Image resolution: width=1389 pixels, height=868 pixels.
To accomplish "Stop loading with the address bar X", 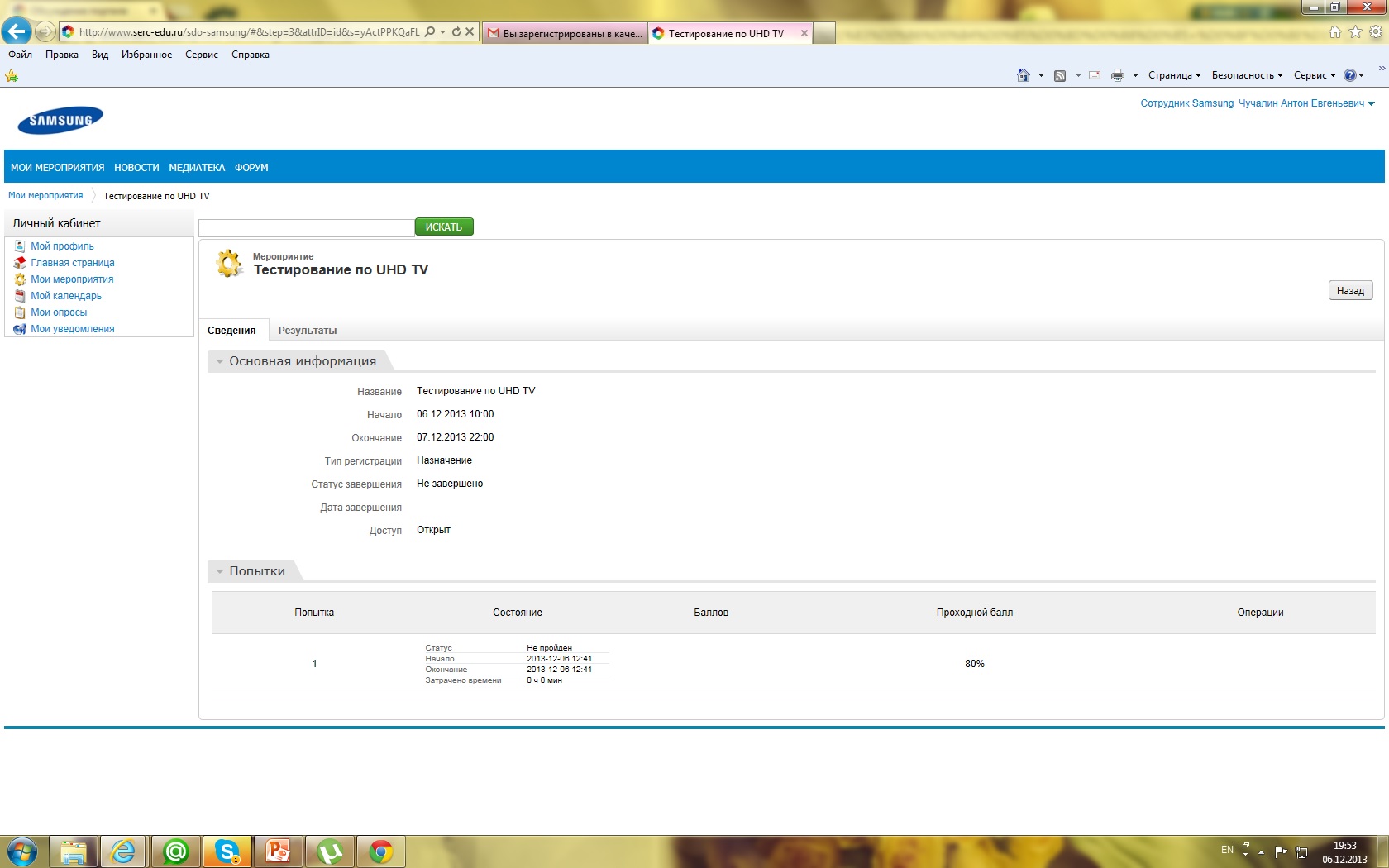I will (x=470, y=32).
